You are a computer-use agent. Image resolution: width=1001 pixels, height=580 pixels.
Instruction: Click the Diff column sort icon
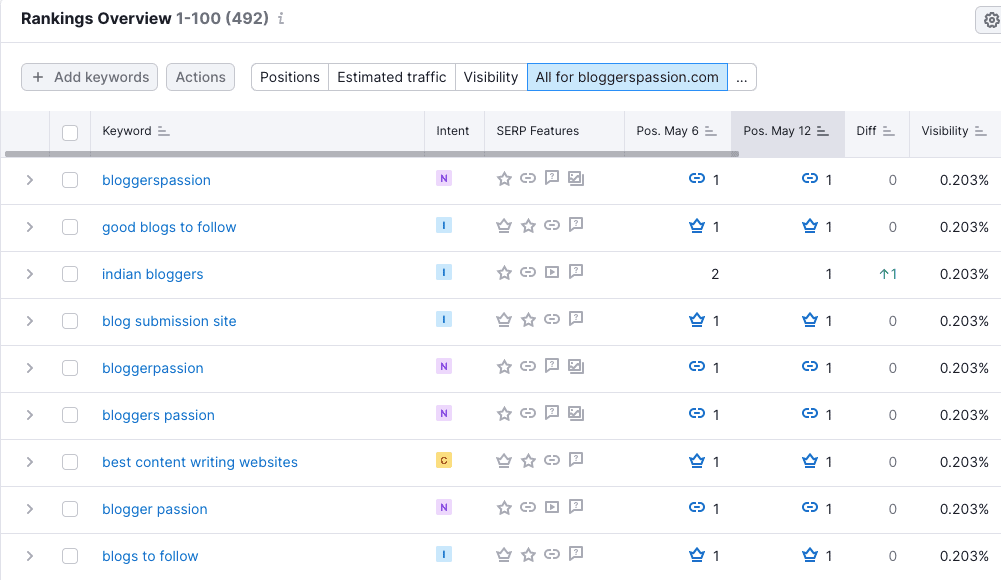point(889,131)
